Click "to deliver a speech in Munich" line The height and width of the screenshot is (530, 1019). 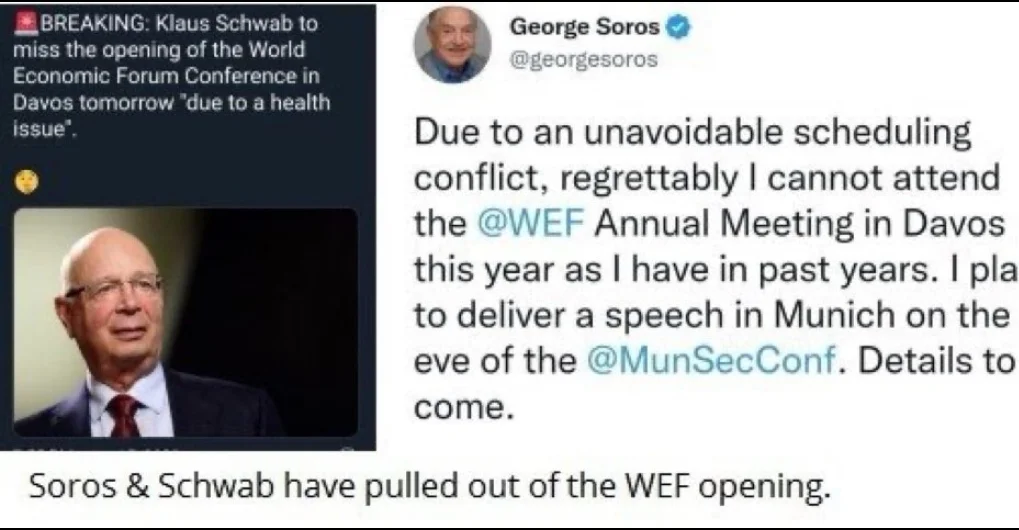(x=654, y=314)
